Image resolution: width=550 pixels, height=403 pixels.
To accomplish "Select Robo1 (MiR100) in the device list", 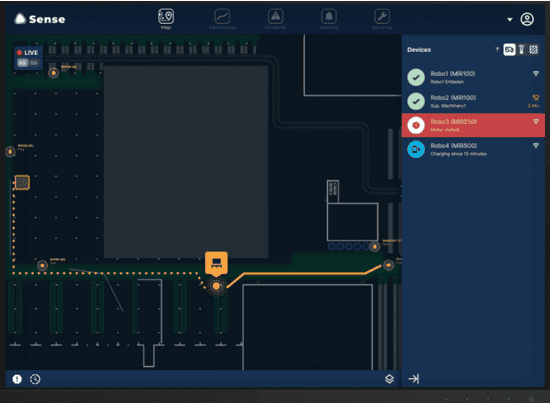I will coord(473,77).
